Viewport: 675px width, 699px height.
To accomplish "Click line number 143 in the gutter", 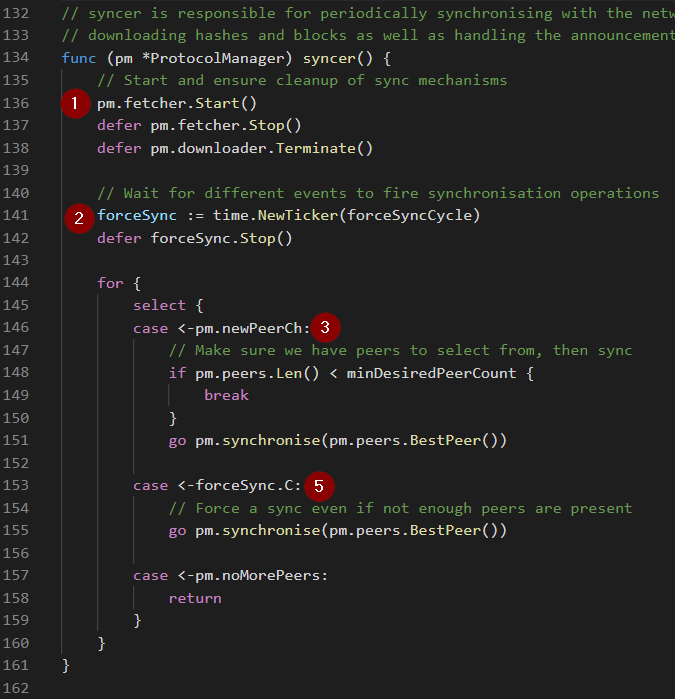I will point(16,260).
